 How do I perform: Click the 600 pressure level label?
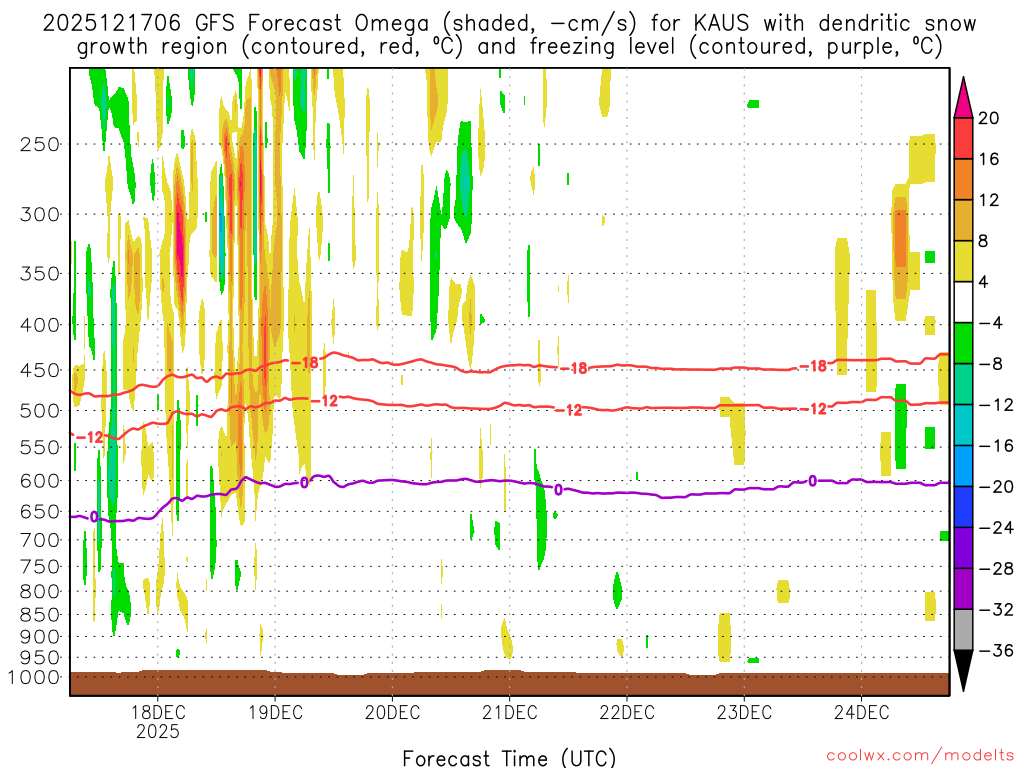40,481
